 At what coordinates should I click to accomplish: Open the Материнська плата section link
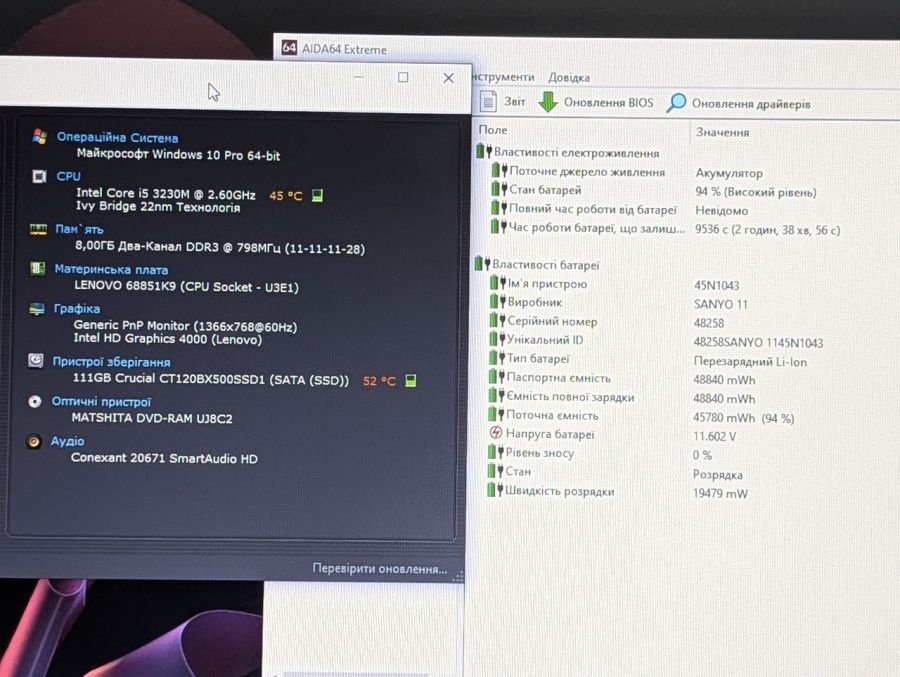[111, 269]
